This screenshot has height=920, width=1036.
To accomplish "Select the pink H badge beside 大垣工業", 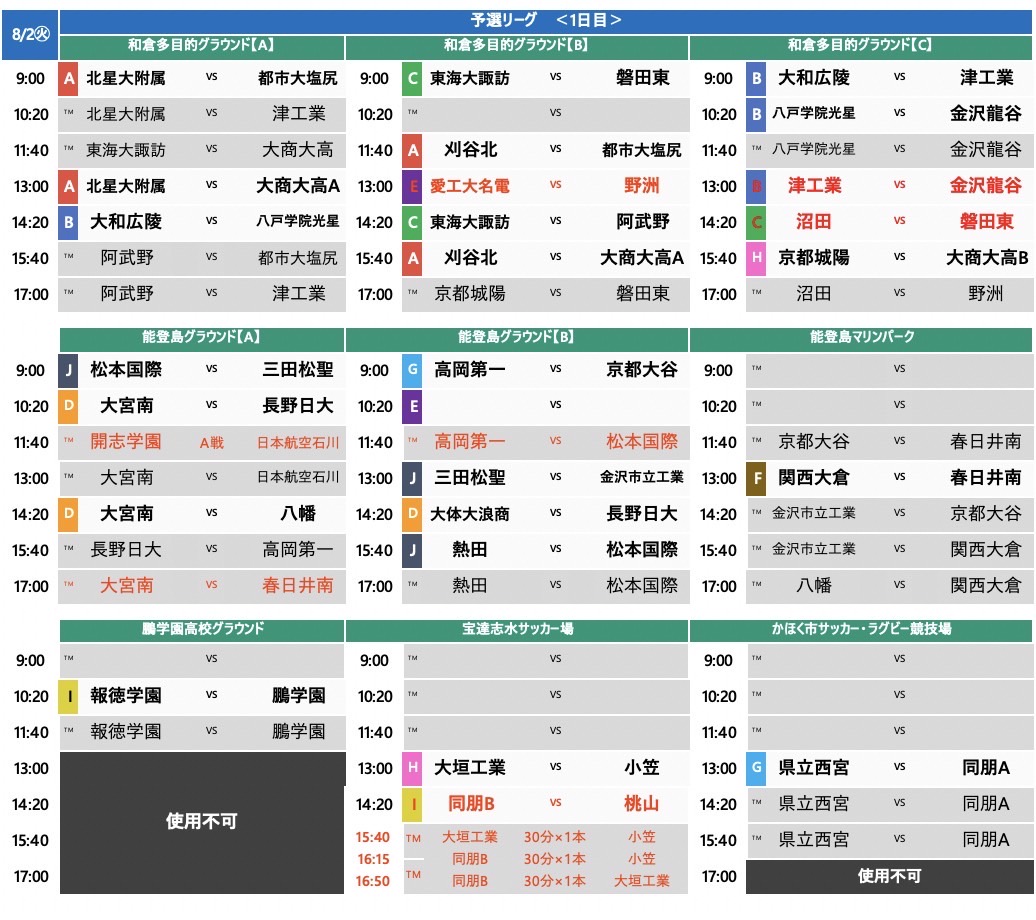I will coord(412,768).
